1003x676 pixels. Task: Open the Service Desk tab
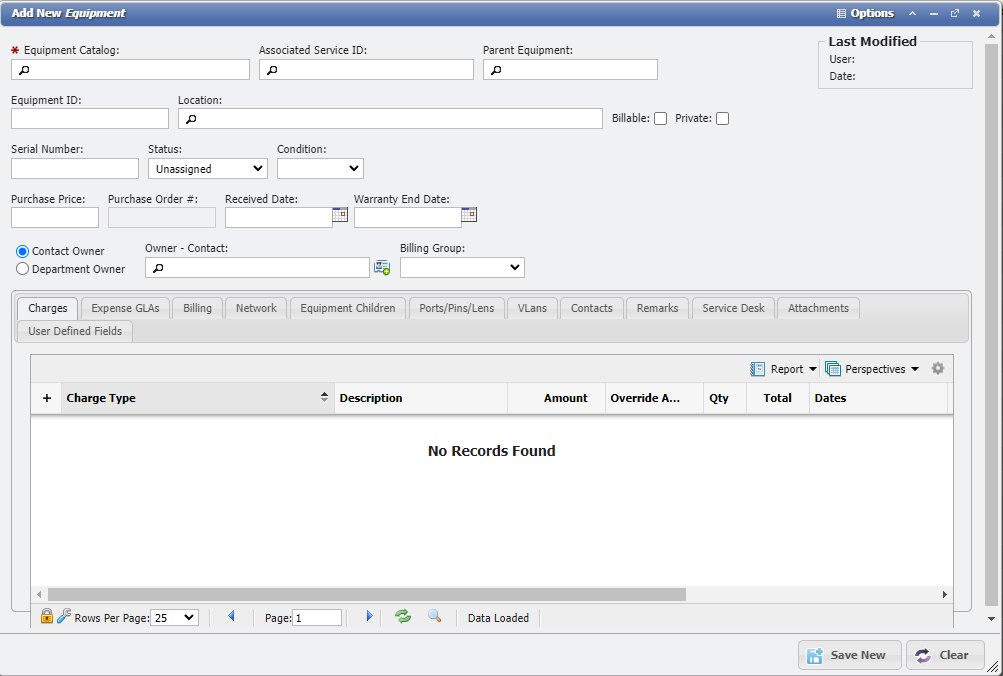click(x=733, y=308)
